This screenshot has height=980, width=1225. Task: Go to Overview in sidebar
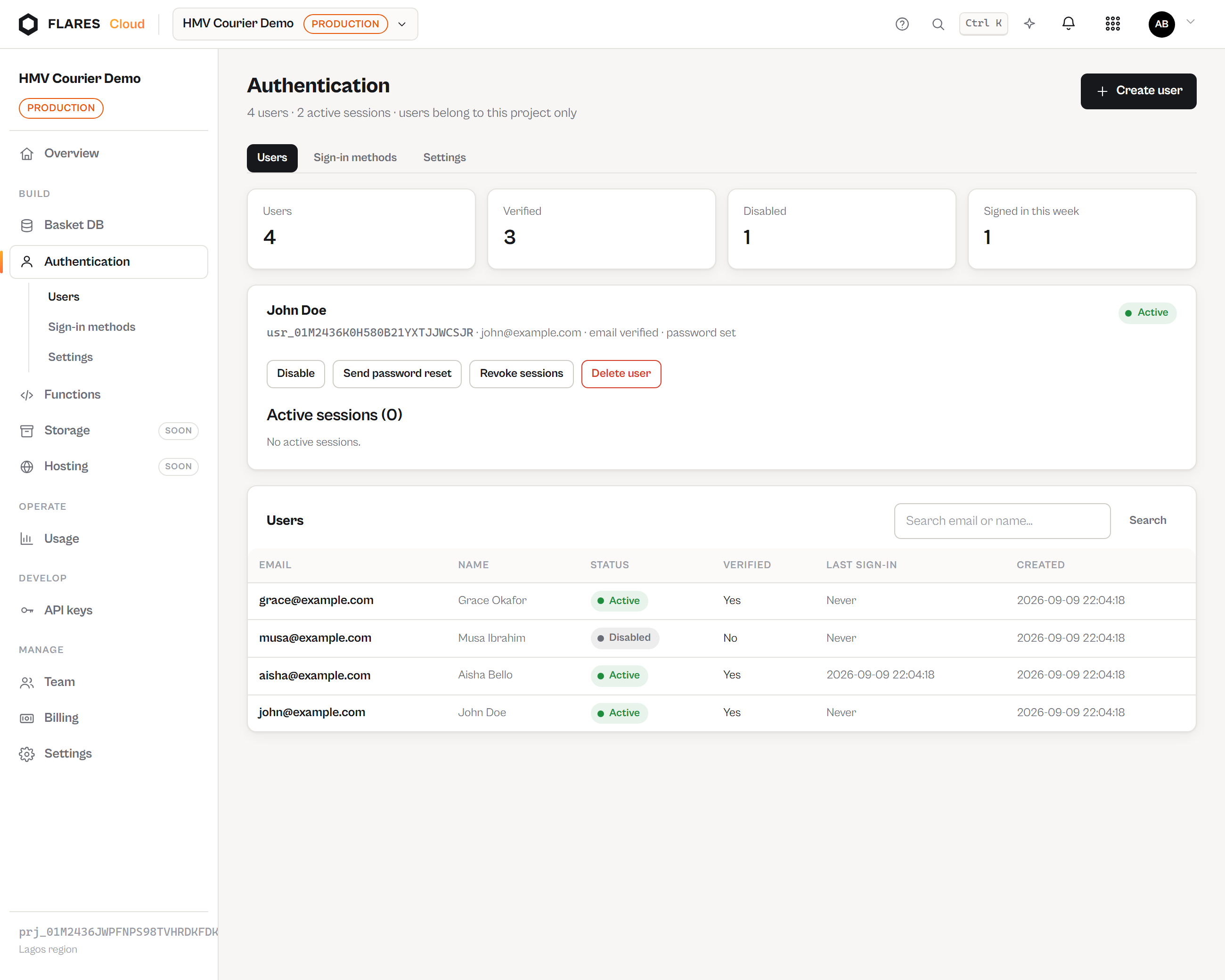click(x=108, y=154)
